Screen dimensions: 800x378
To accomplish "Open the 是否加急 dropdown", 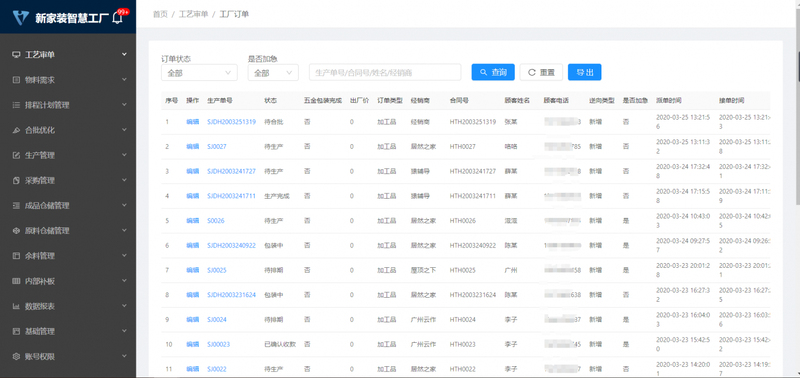I will [x=273, y=72].
